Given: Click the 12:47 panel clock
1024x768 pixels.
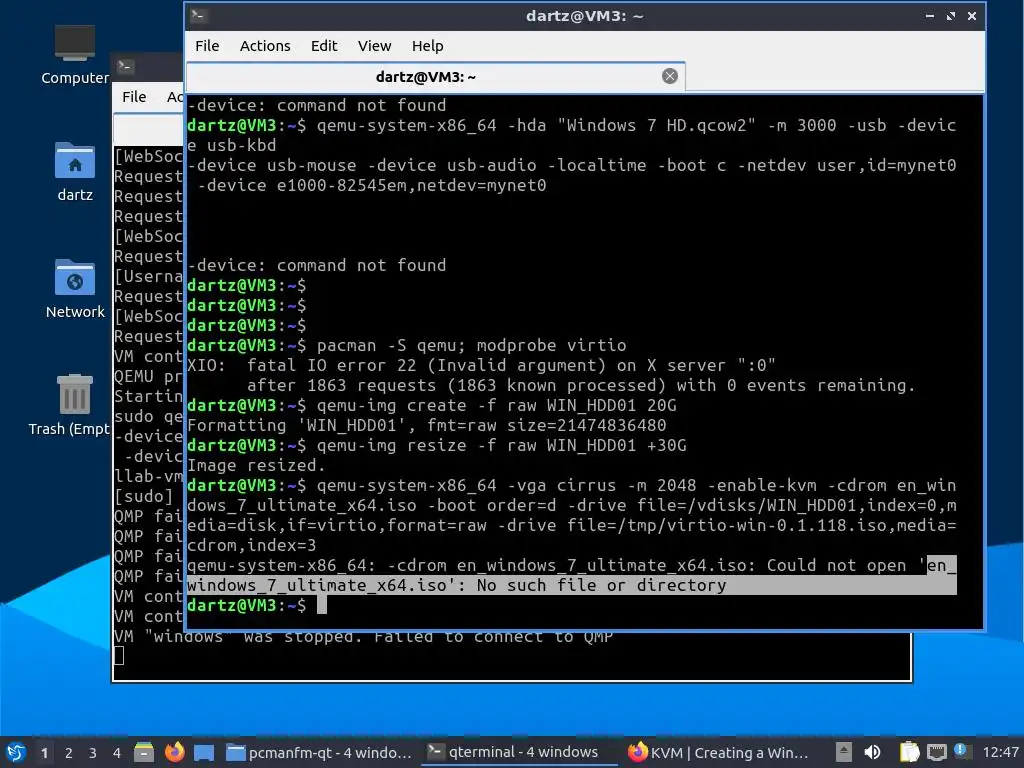Looking at the screenshot, I should (1000, 752).
